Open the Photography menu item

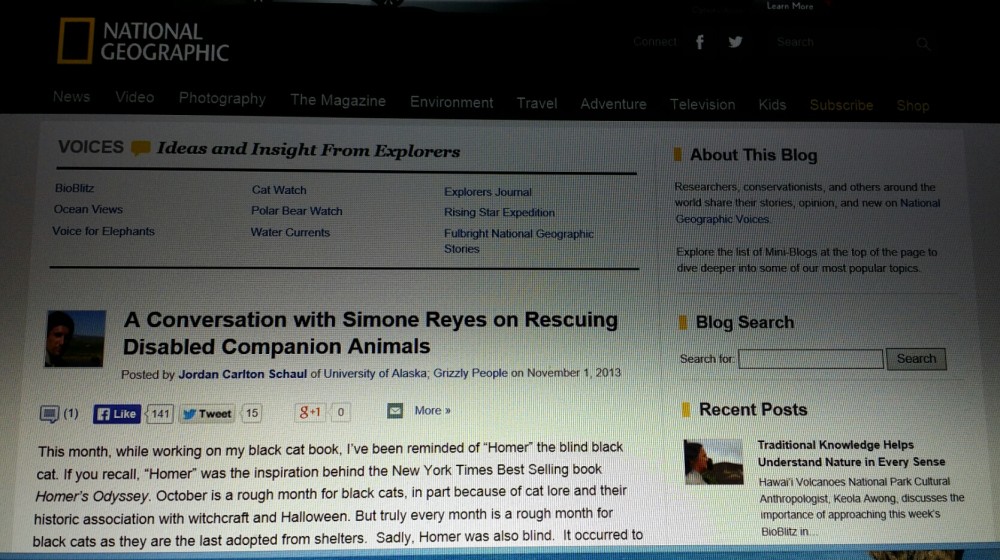click(x=222, y=99)
